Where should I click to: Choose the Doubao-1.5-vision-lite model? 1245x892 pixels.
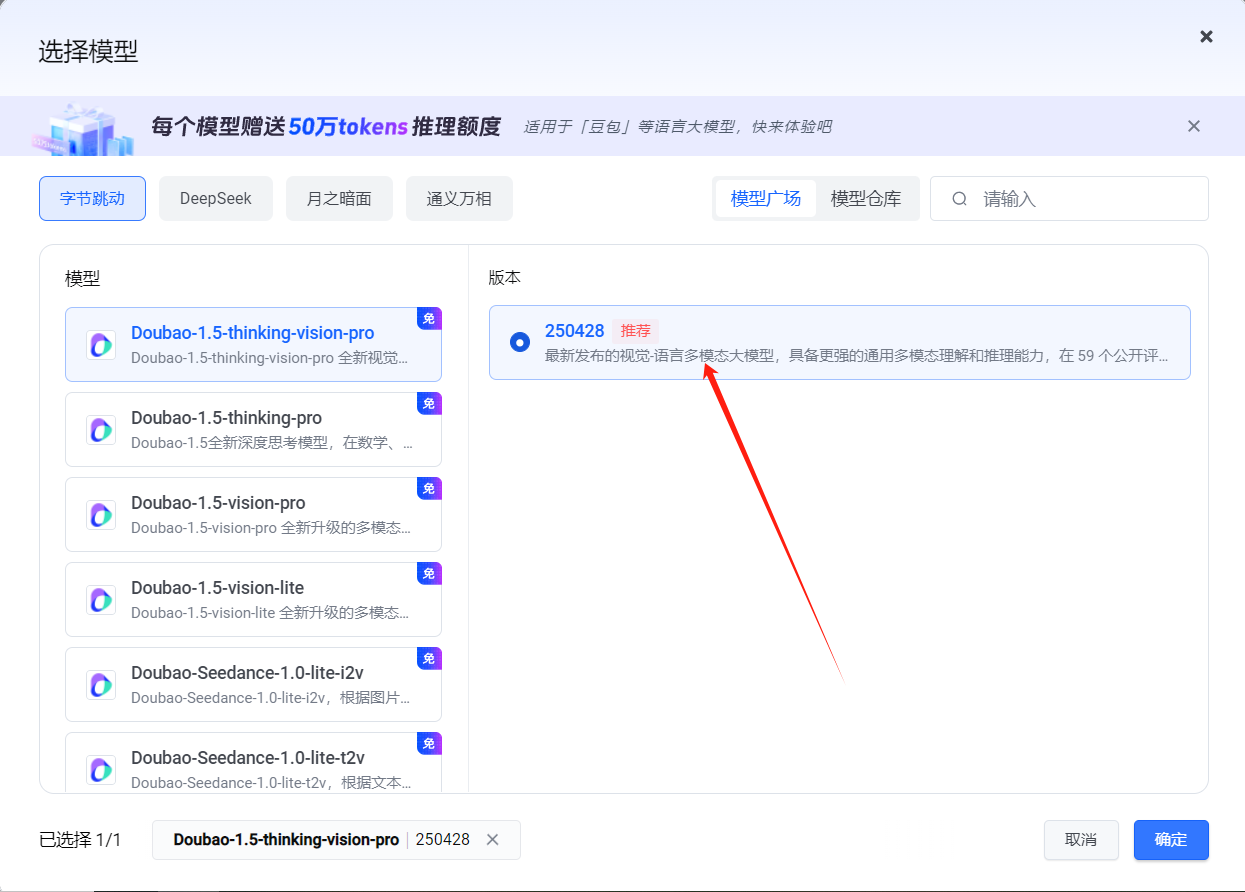[x=253, y=599]
